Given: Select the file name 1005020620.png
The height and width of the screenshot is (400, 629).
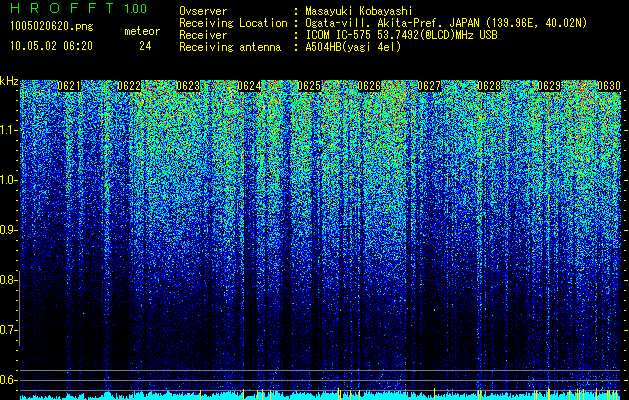Looking at the screenshot, I should (x=52, y=27).
